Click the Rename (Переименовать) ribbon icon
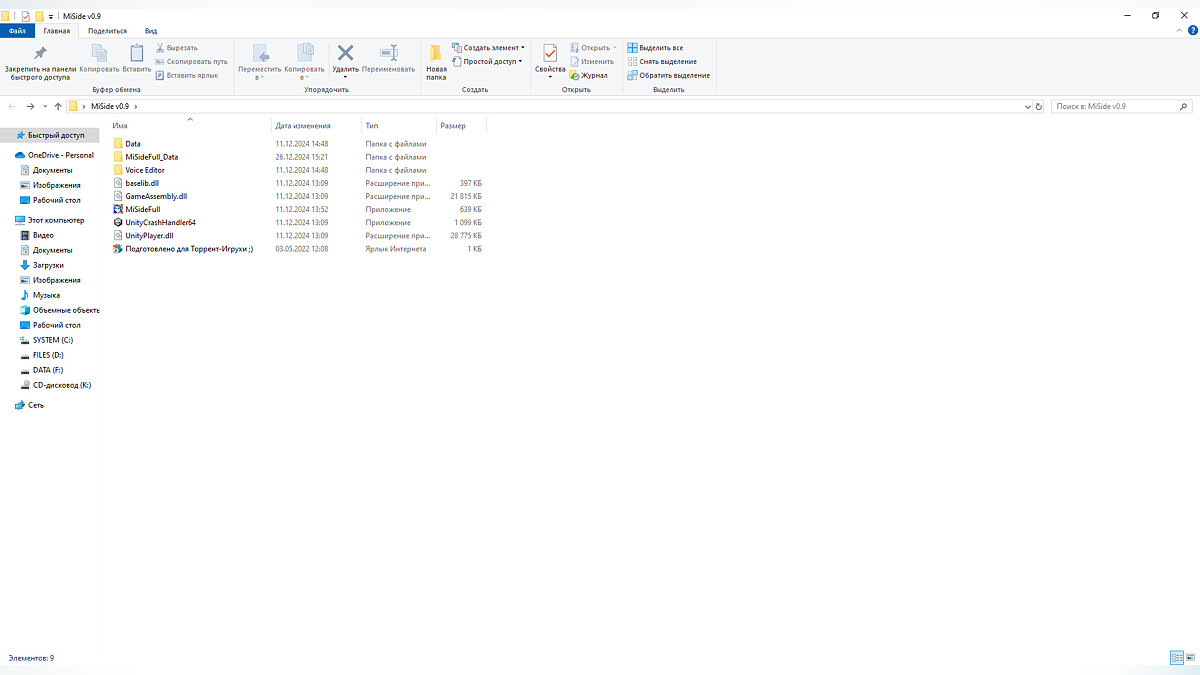 tap(388, 54)
